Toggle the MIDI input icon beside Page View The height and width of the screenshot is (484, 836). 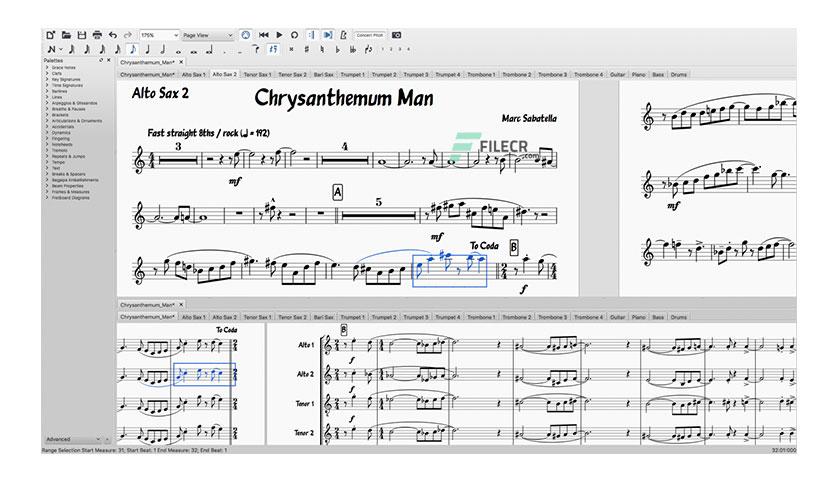245,35
